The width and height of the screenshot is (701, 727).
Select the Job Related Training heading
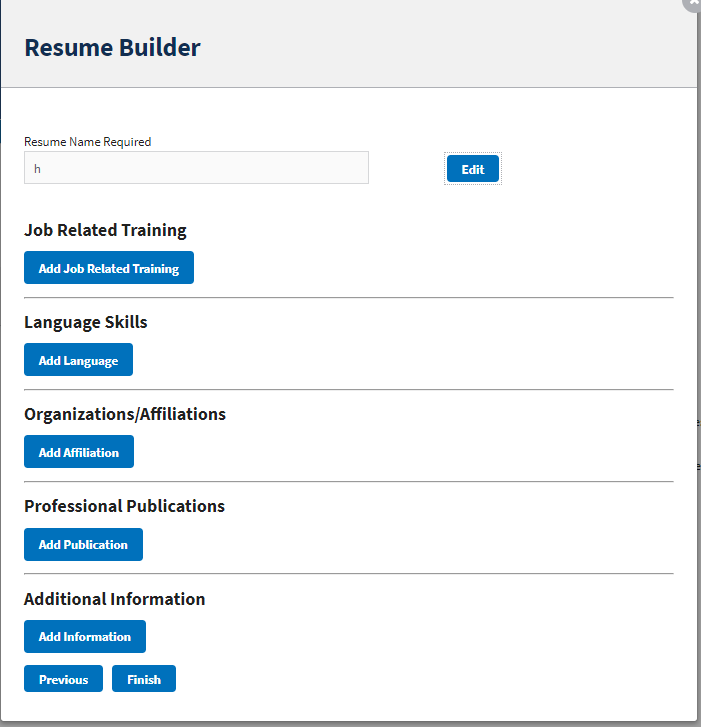pyautogui.click(x=105, y=230)
